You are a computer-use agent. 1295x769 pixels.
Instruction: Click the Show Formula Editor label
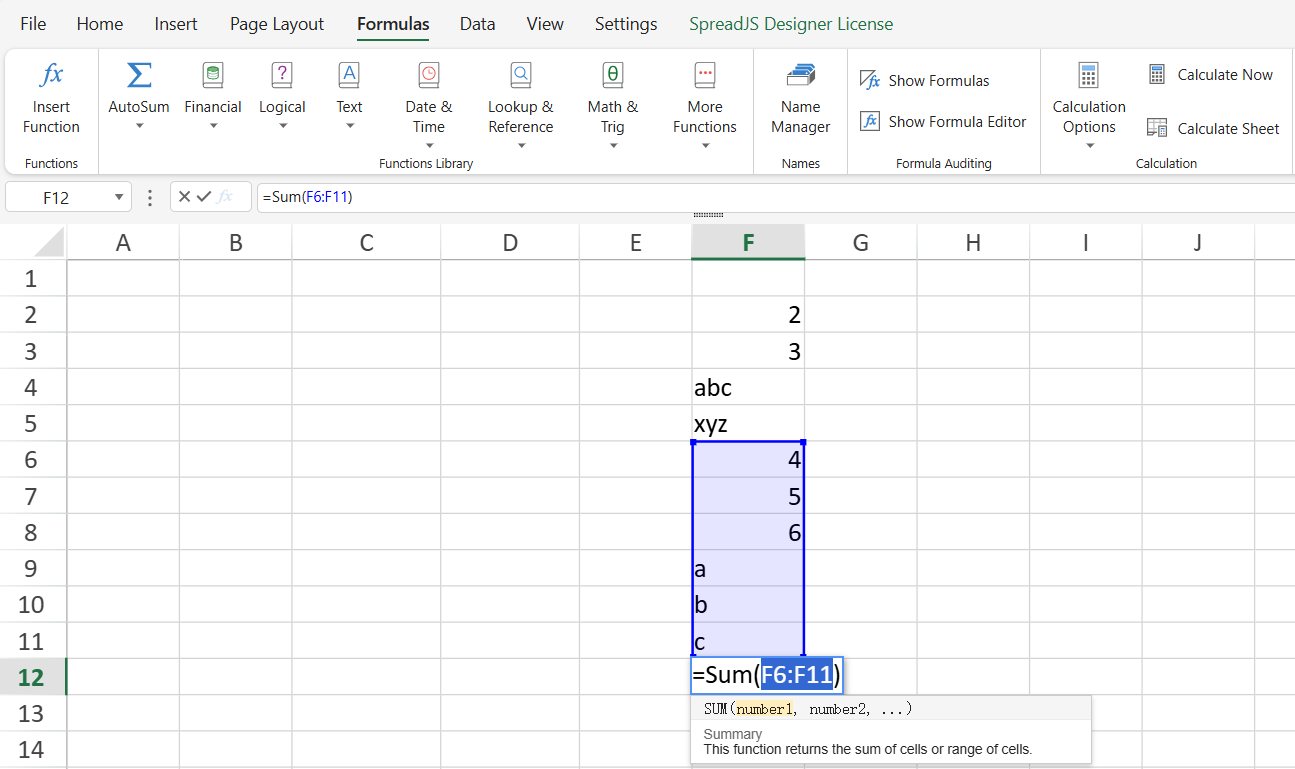click(957, 122)
